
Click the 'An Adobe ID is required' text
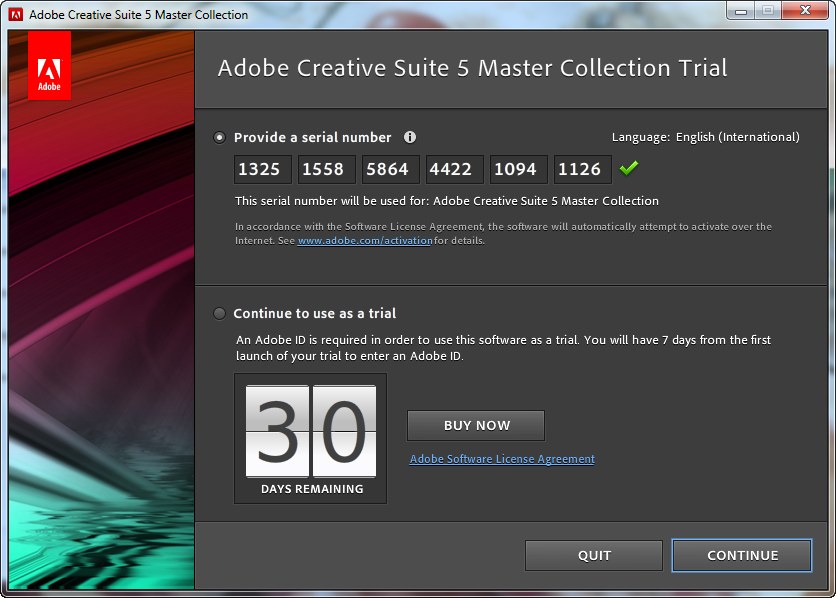pyautogui.click(x=503, y=348)
